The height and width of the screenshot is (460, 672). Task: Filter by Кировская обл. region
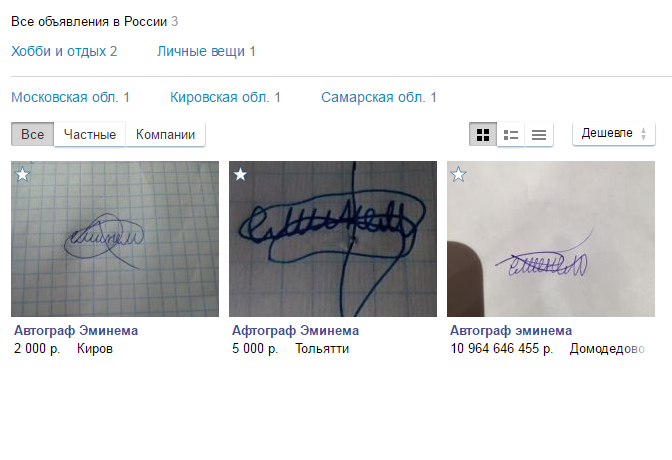(x=225, y=97)
